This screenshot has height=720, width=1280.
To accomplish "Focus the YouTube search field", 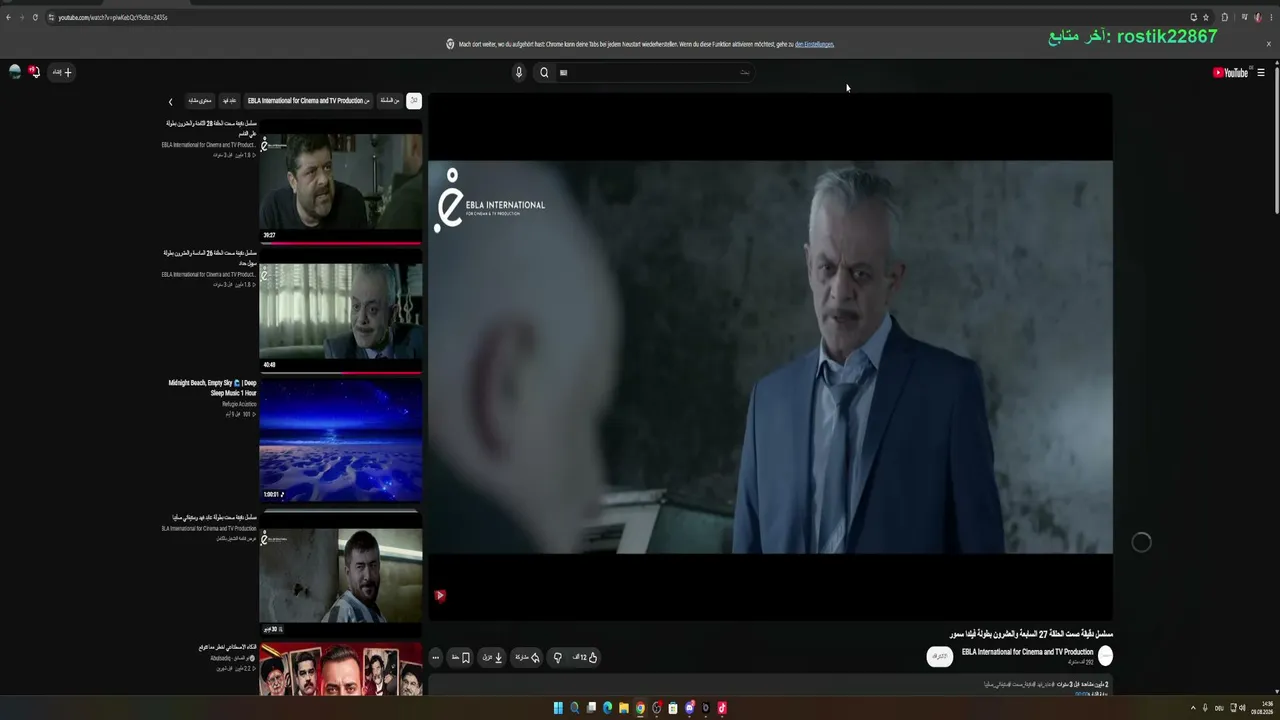I will coord(655,72).
